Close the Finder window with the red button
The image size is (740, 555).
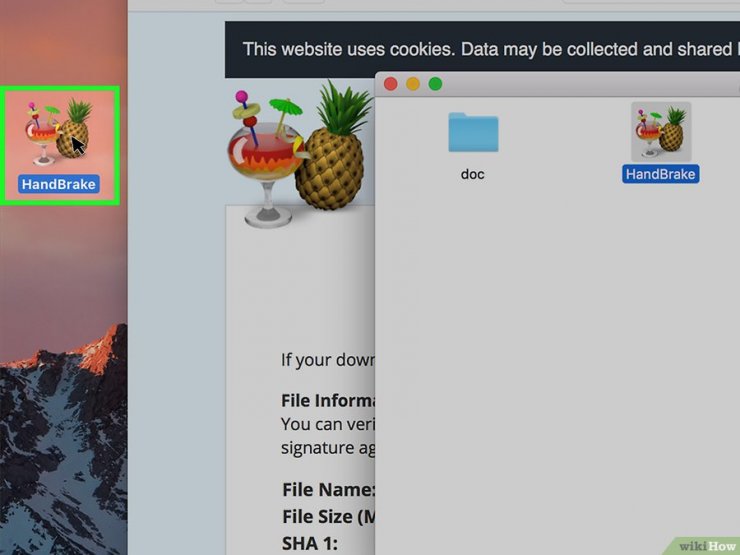click(391, 84)
